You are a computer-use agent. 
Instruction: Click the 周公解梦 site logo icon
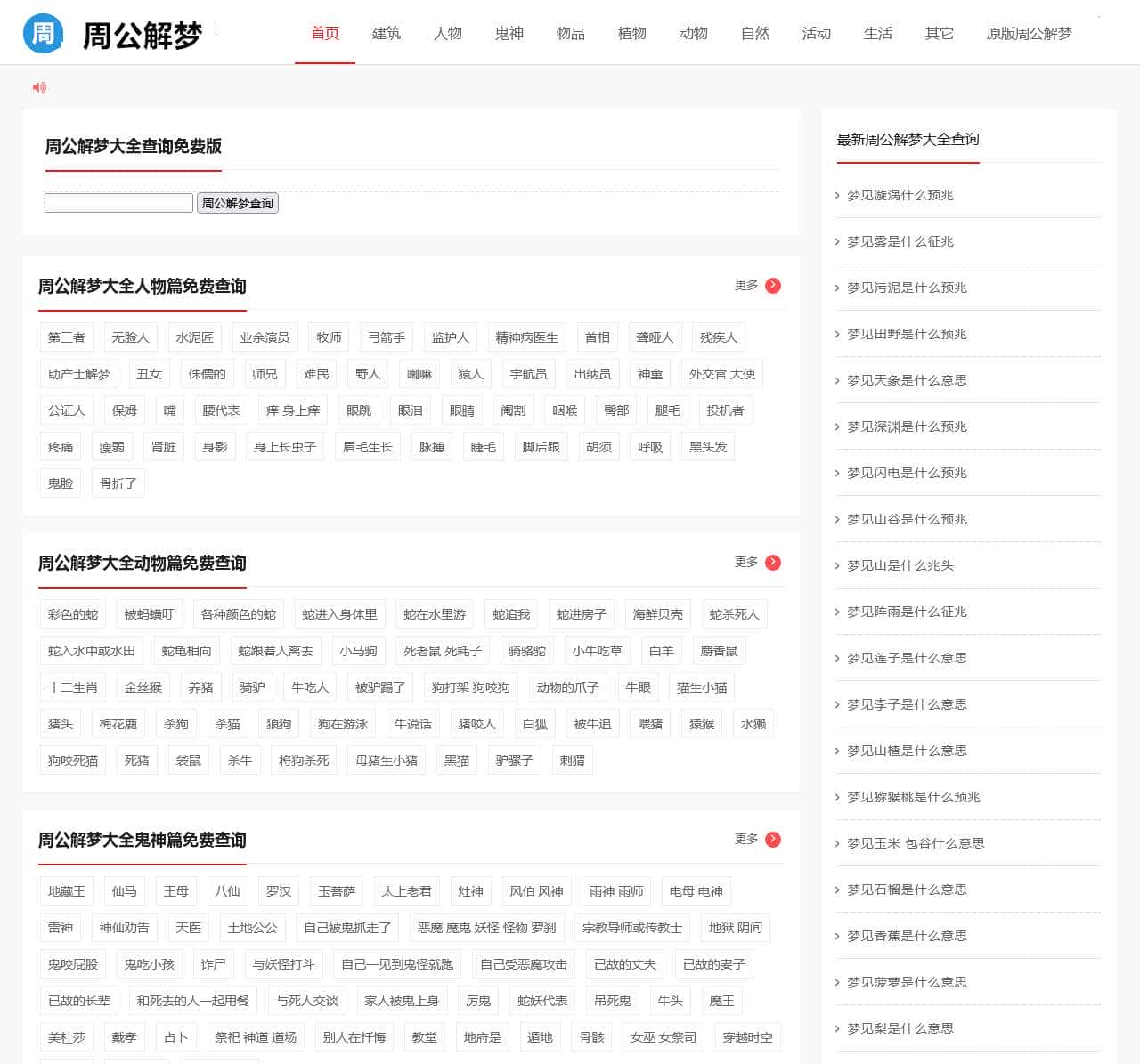pos(42,34)
